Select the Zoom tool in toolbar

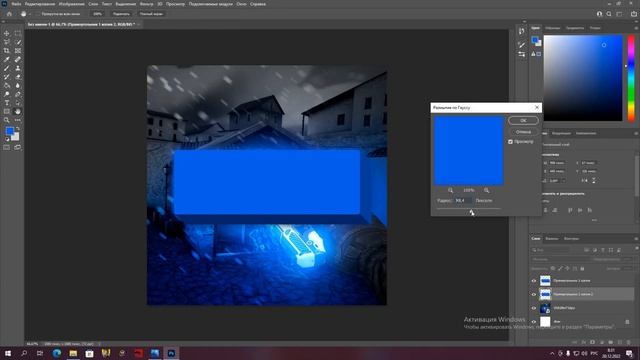[7, 120]
